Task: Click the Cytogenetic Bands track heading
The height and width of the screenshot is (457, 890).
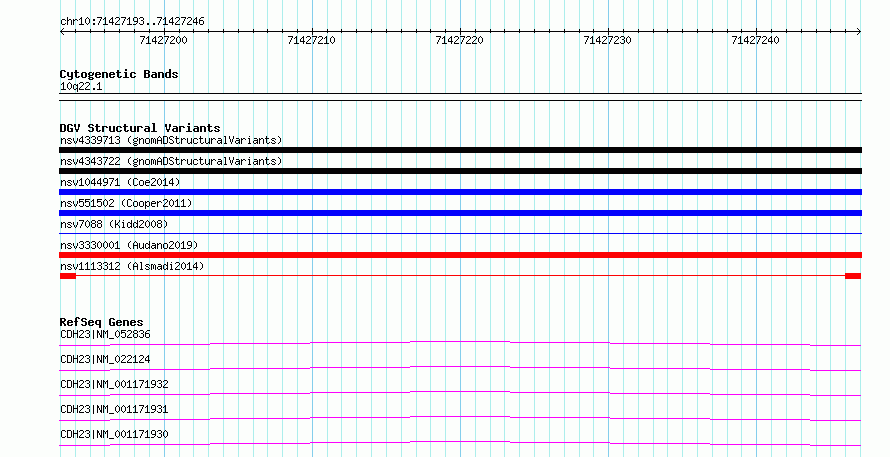Action: coord(119,74)
